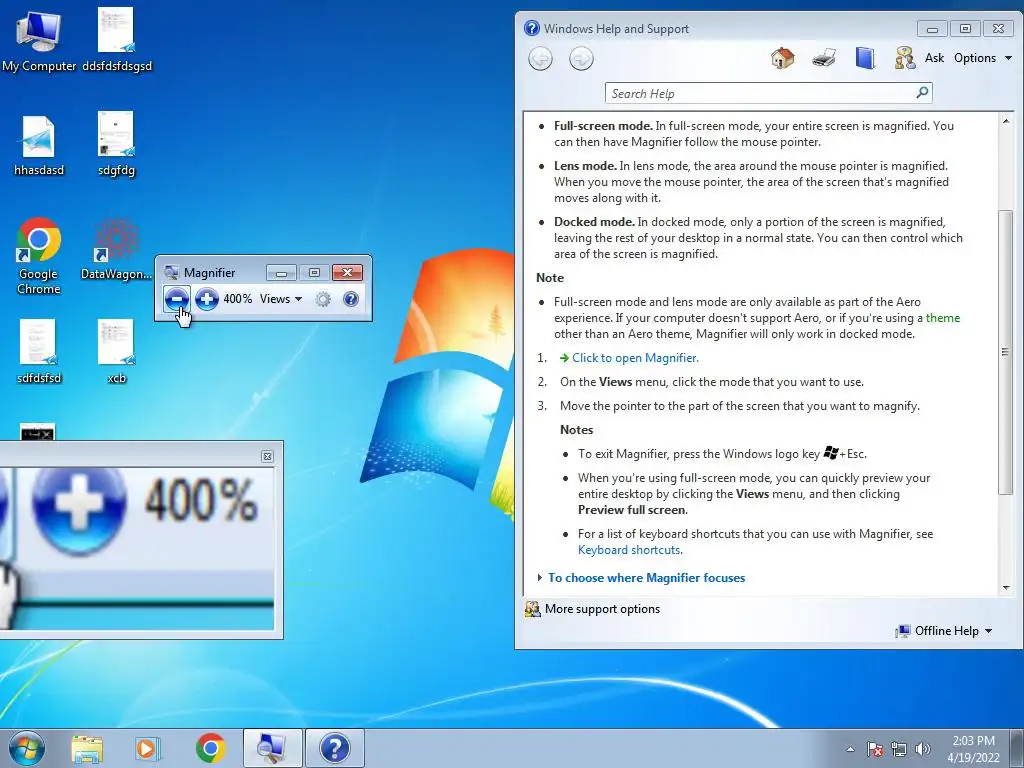Open Windows Explorer from the taskbar
1024x768 pixels.
[87, 748]
